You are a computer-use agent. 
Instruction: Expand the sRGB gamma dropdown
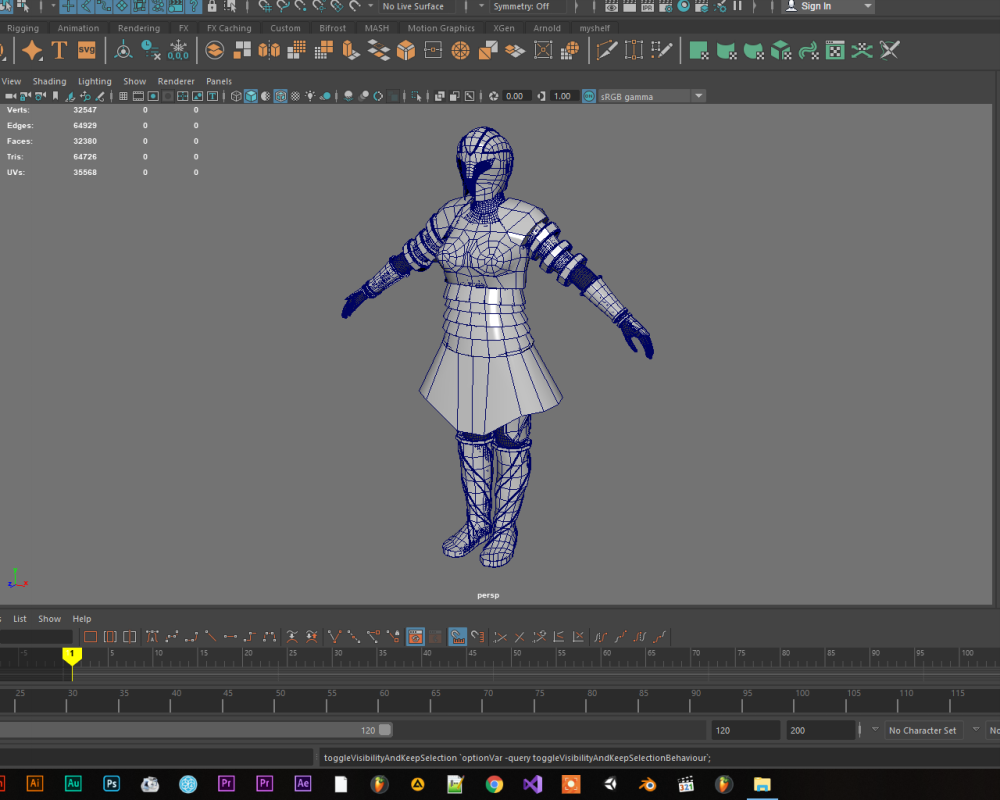[x=697, y=96]
